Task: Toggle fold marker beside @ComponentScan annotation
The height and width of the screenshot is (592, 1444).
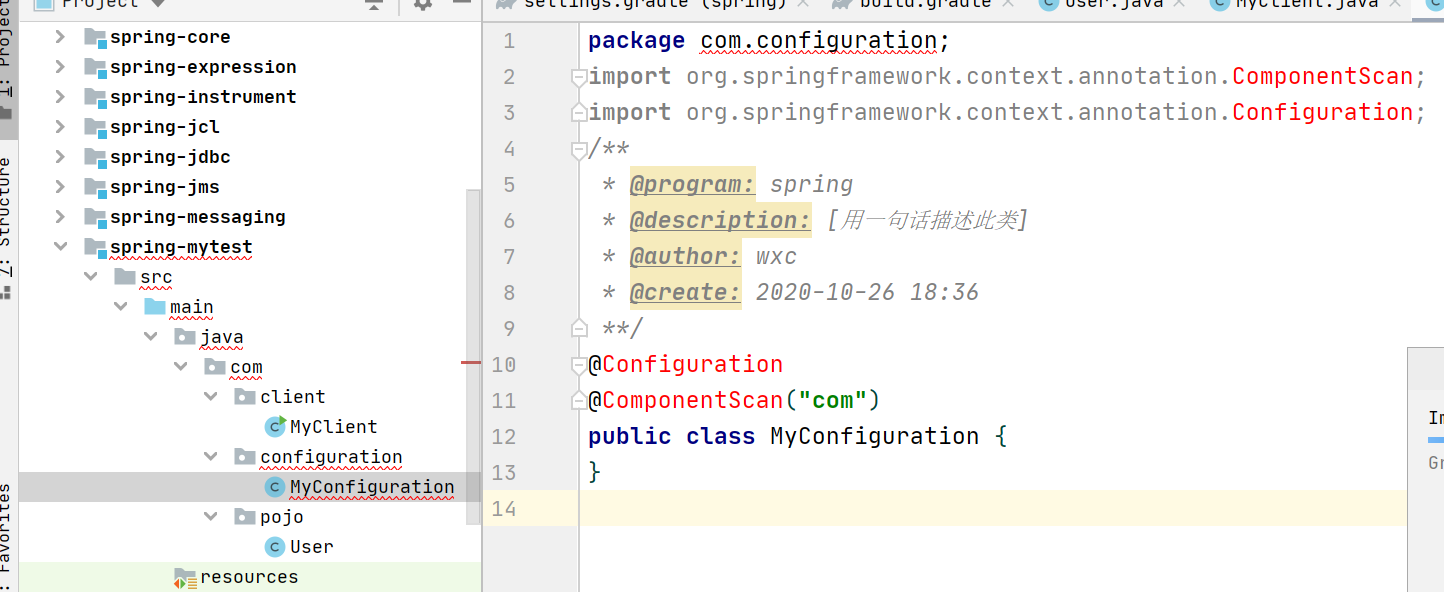Action: 577,401
